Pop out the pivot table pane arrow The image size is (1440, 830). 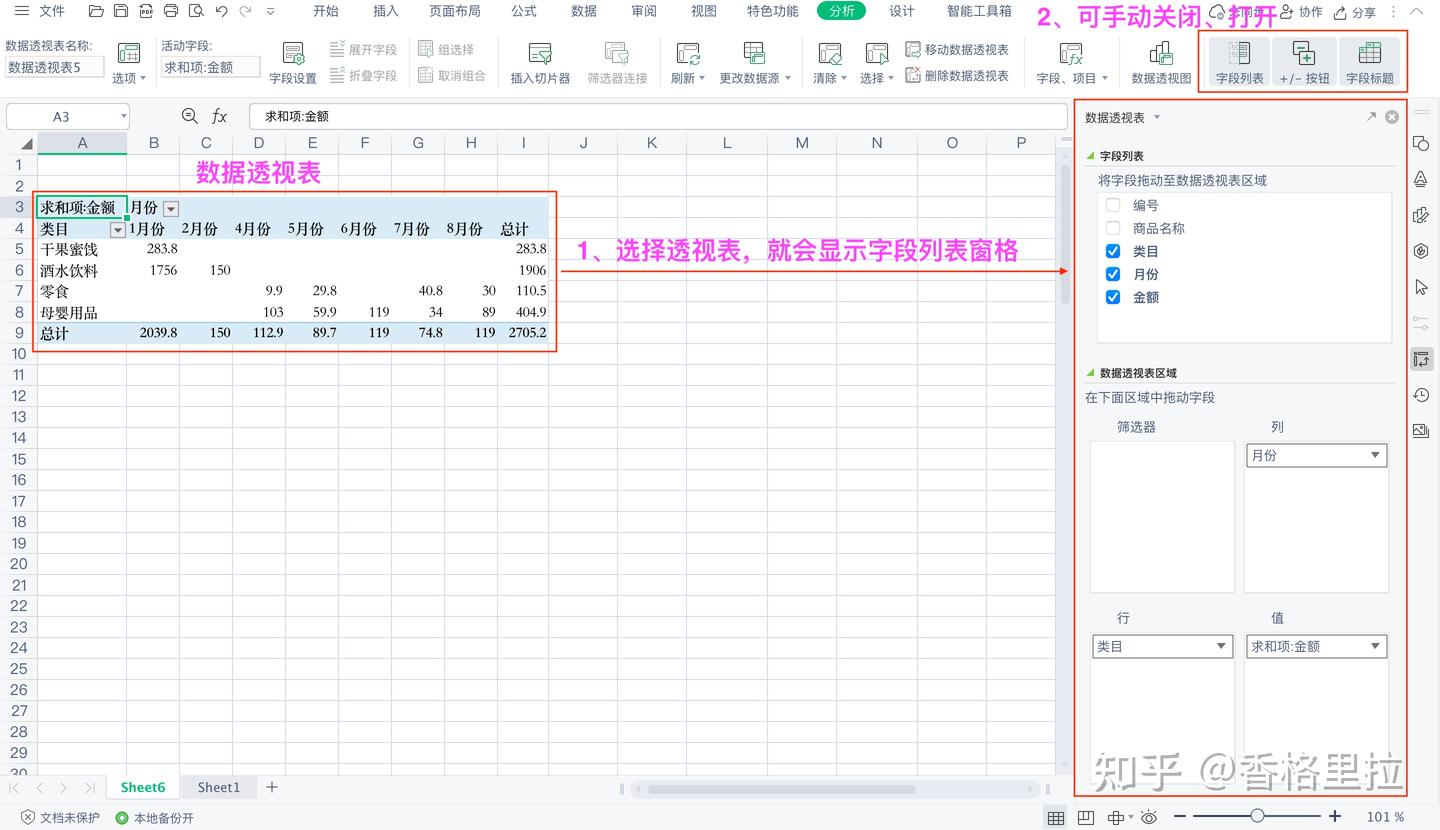[1371, 117]
